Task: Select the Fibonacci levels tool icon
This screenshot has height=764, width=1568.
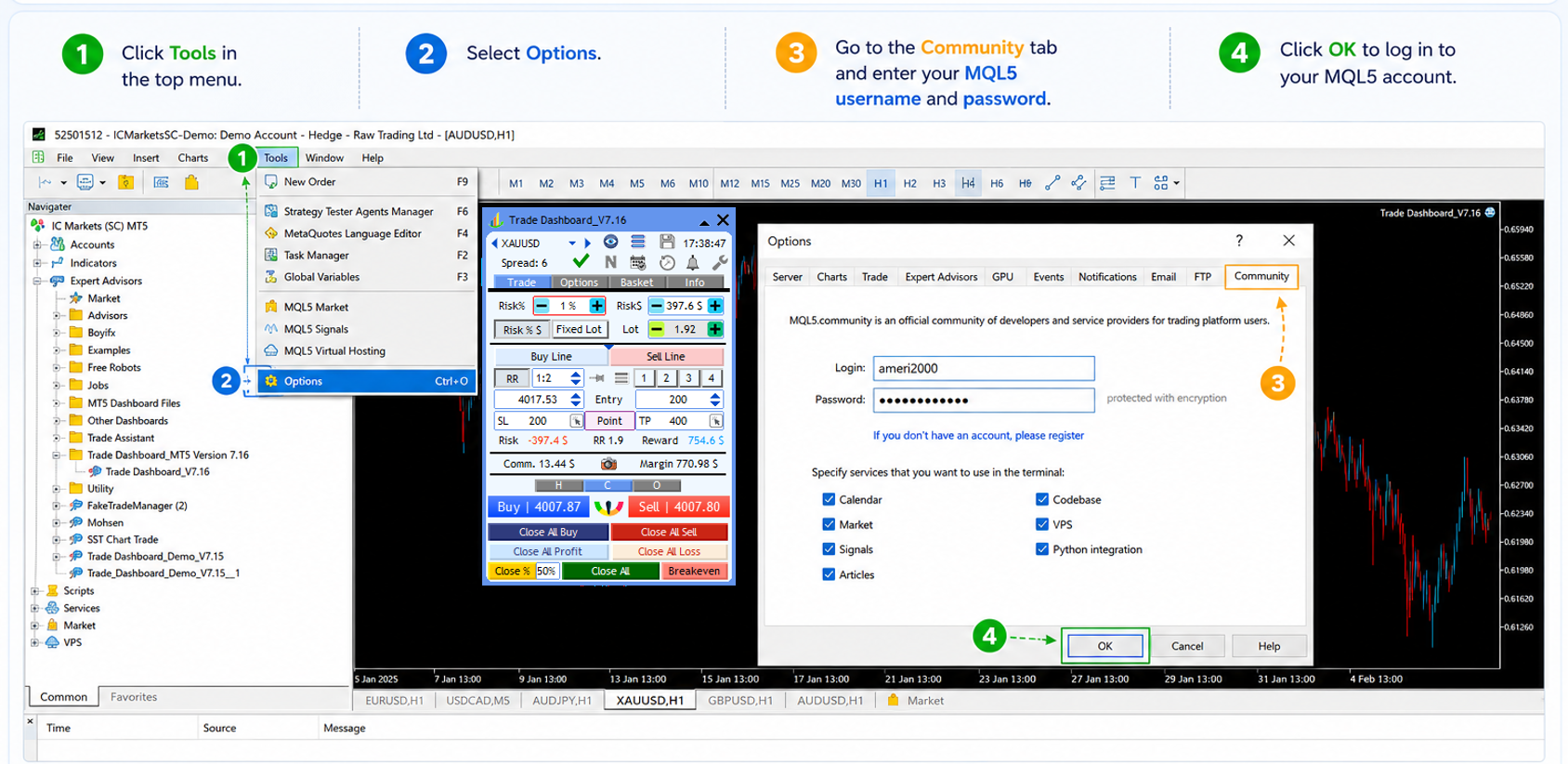Action: pyautogui.click(x=1107, y=183)
